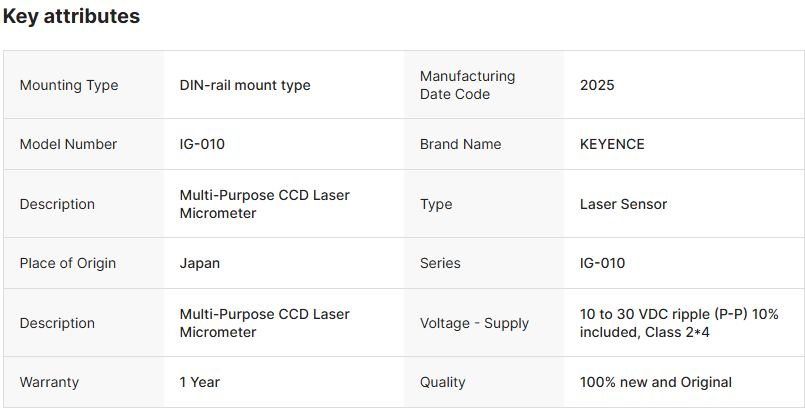
Task: Select the Mounting Type label cell
Action: click(x=69, y=85)
